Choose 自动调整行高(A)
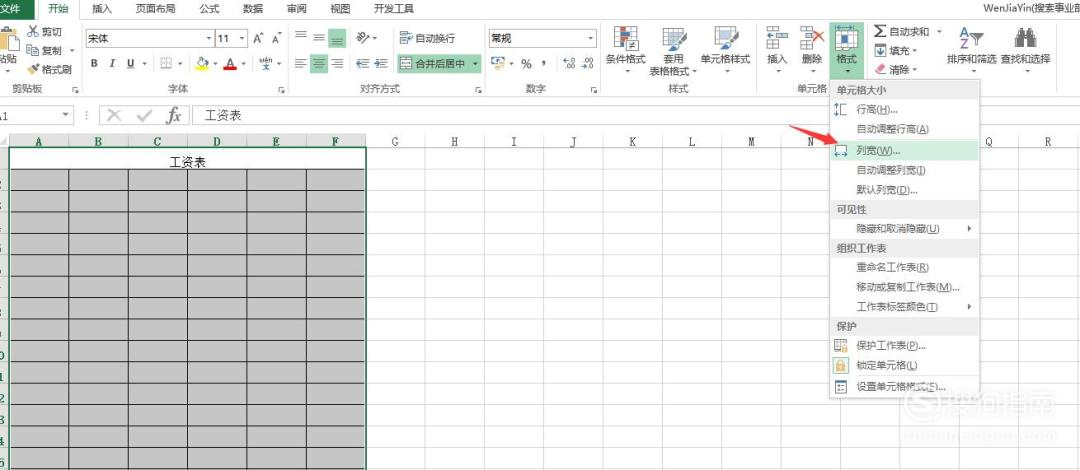Image resolution: width=1080 pixels, height=470 pixels. 904,129
